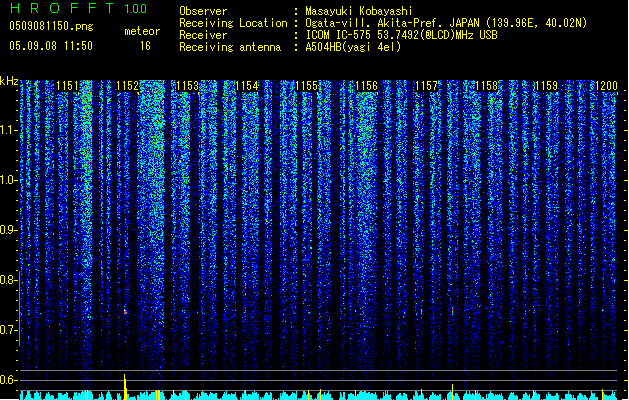629x400 pixels.
Task: Select the file name 0509081150.png
Action: coord(51,26)
